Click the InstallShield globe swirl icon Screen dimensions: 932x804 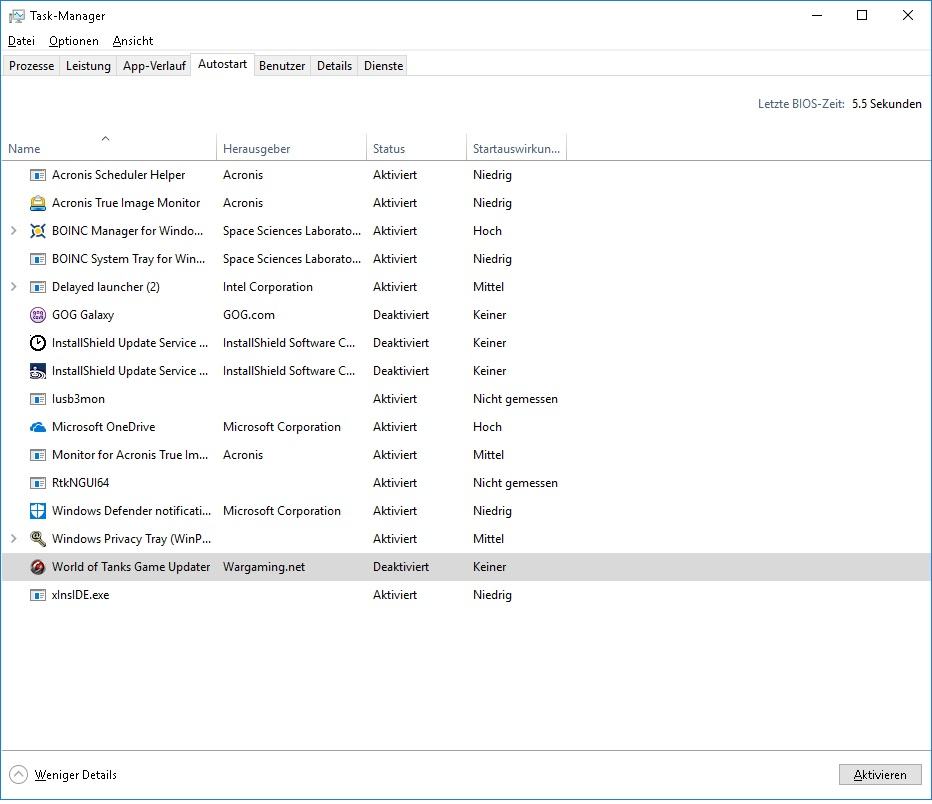tap(37, 371)
